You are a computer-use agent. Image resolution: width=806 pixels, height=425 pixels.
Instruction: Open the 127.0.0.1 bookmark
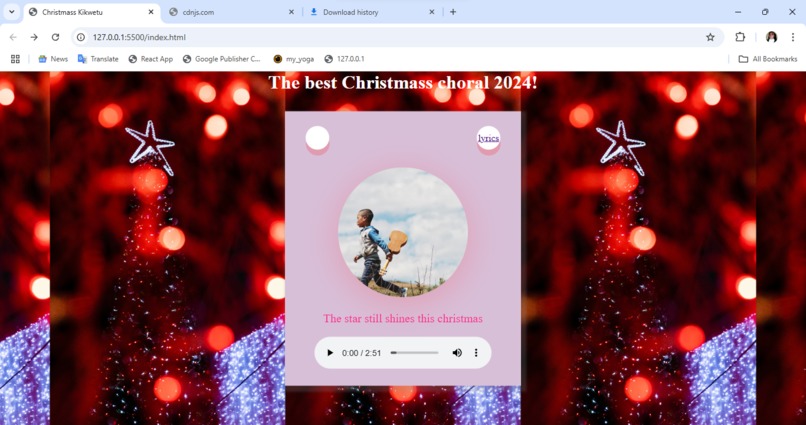[x=344, y=59]
